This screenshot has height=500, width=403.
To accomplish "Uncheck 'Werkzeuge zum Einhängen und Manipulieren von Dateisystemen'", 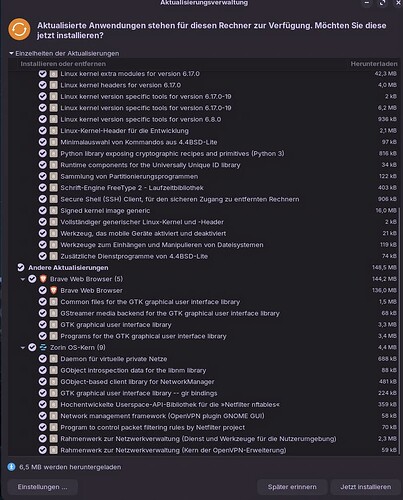I will click(42, 245).
